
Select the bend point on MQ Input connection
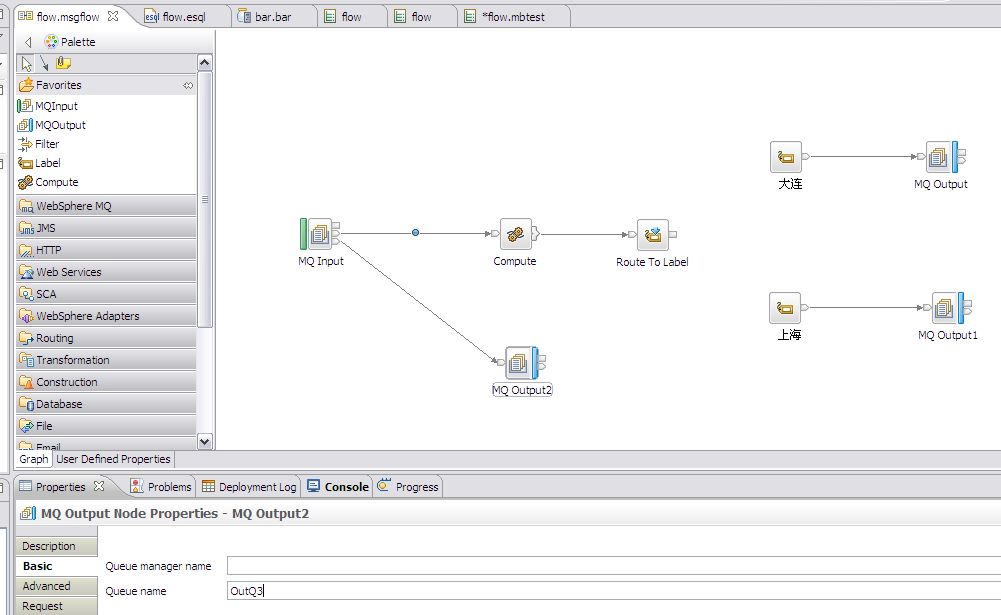416,233
